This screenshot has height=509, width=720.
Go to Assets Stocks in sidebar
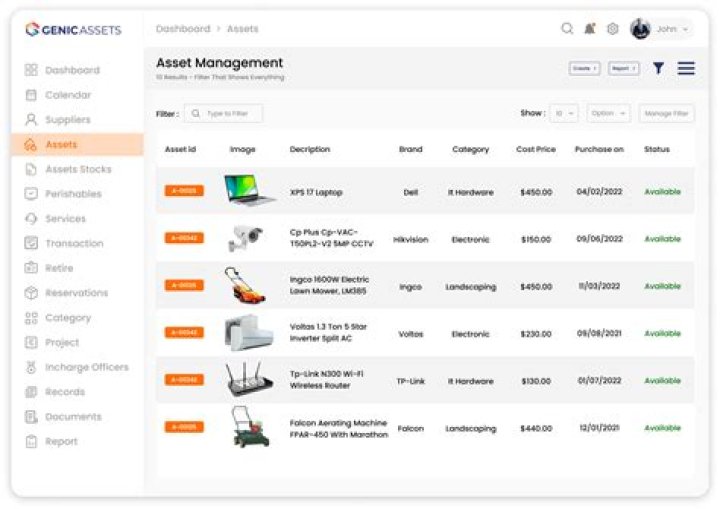(78, 170)
